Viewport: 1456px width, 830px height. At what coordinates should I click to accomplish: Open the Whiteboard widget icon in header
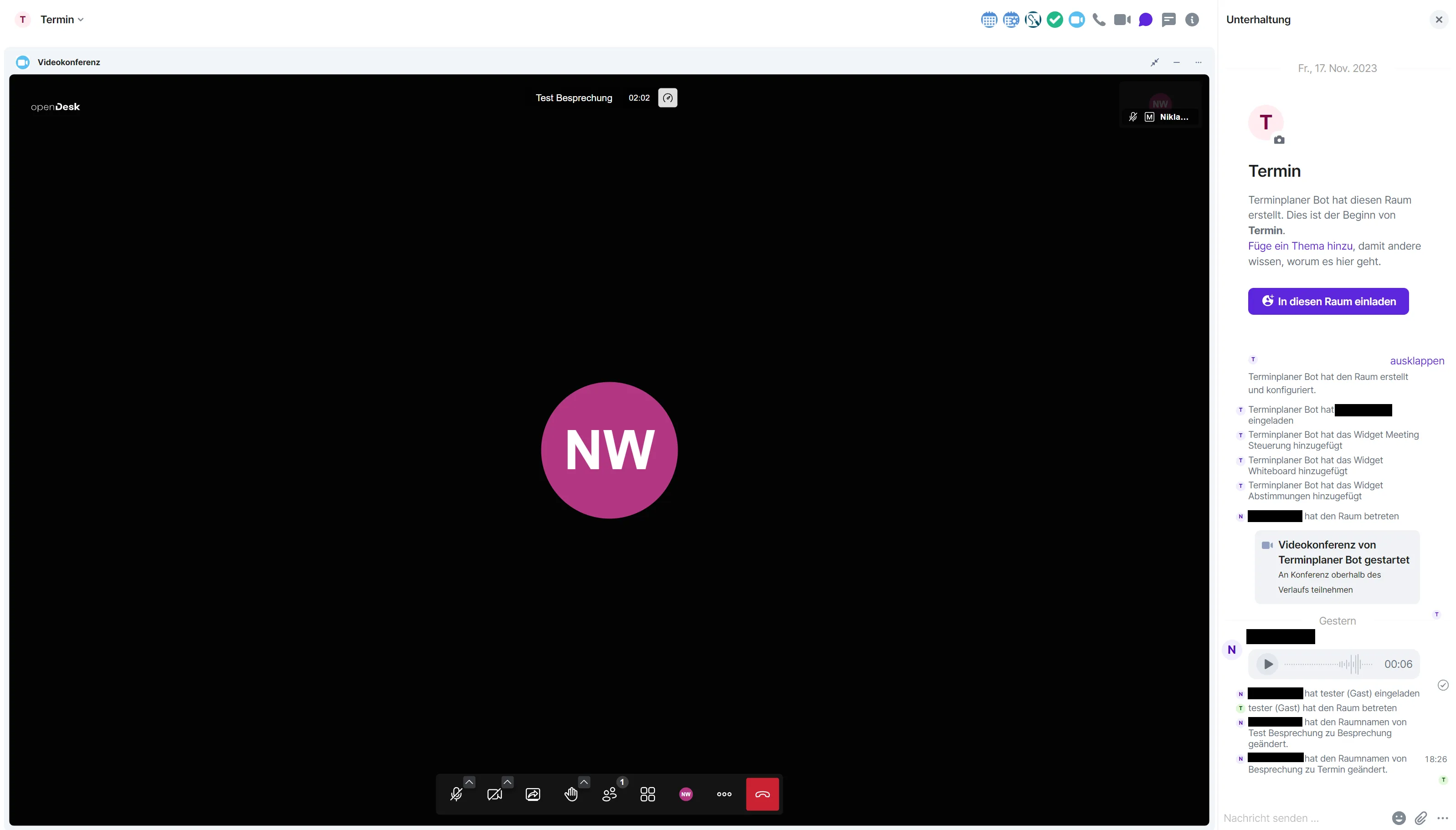tap(1033, 20)
